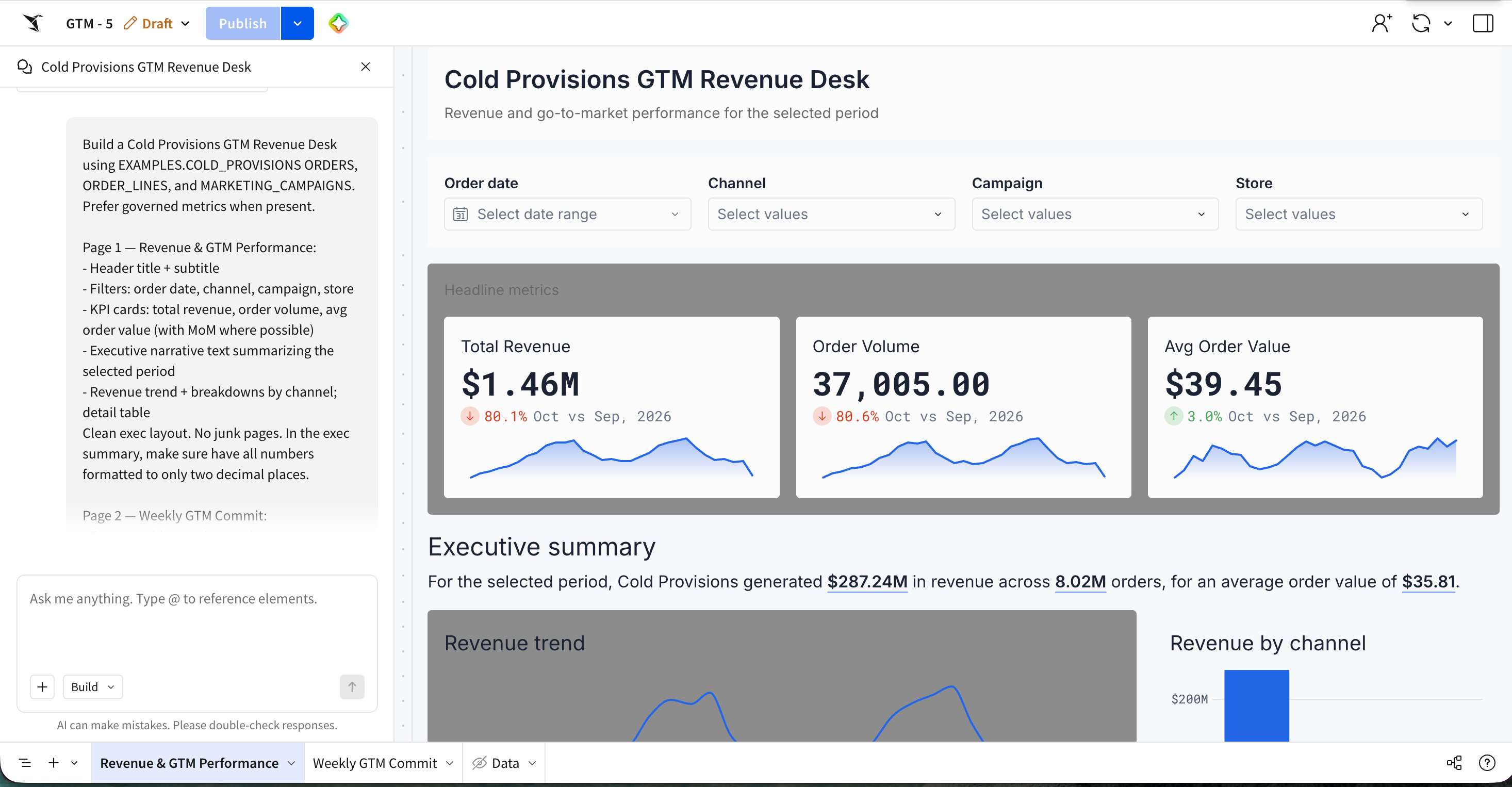Click the chat bubbles icon in panel header

click(25, 67)
